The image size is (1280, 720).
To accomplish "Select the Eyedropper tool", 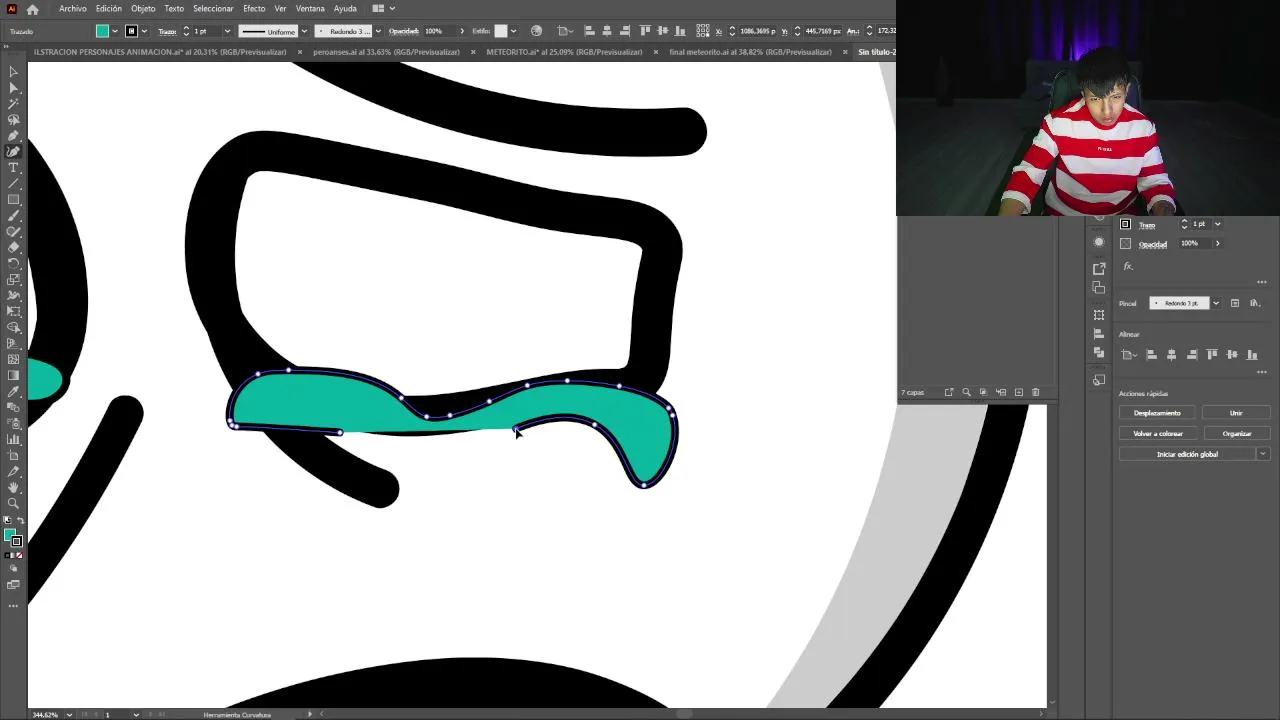I will 13,392.
